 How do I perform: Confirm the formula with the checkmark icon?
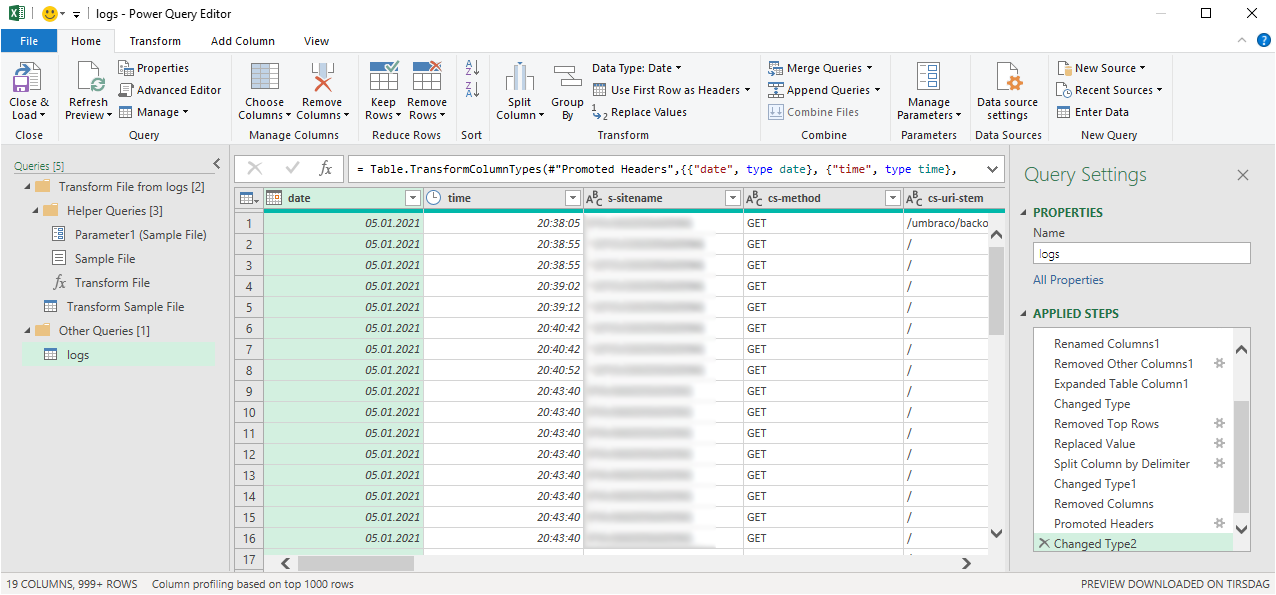tap(292, 169)
